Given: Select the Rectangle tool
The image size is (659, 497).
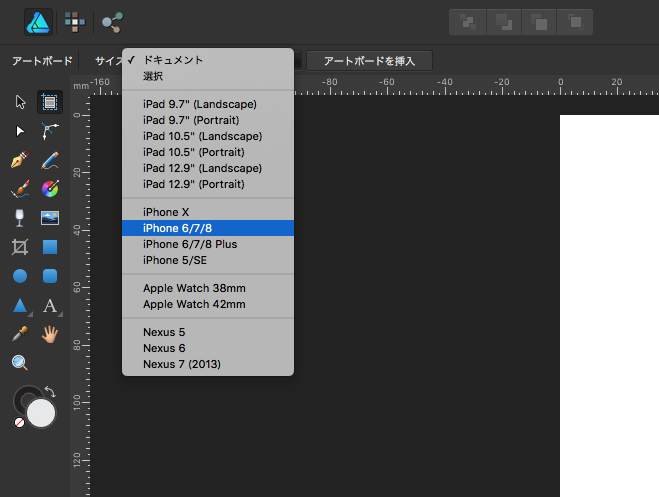Looking at the screenshot, I should (x=50, y=247).
